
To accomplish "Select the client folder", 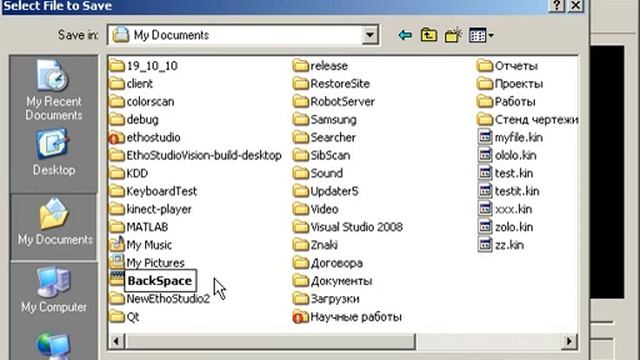I will click(x=131, y=84).
